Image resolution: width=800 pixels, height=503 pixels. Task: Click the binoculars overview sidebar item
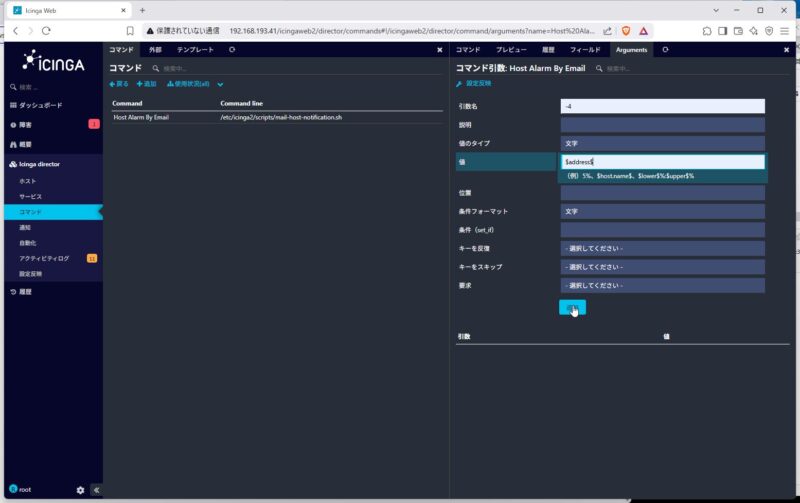(21, 145)
